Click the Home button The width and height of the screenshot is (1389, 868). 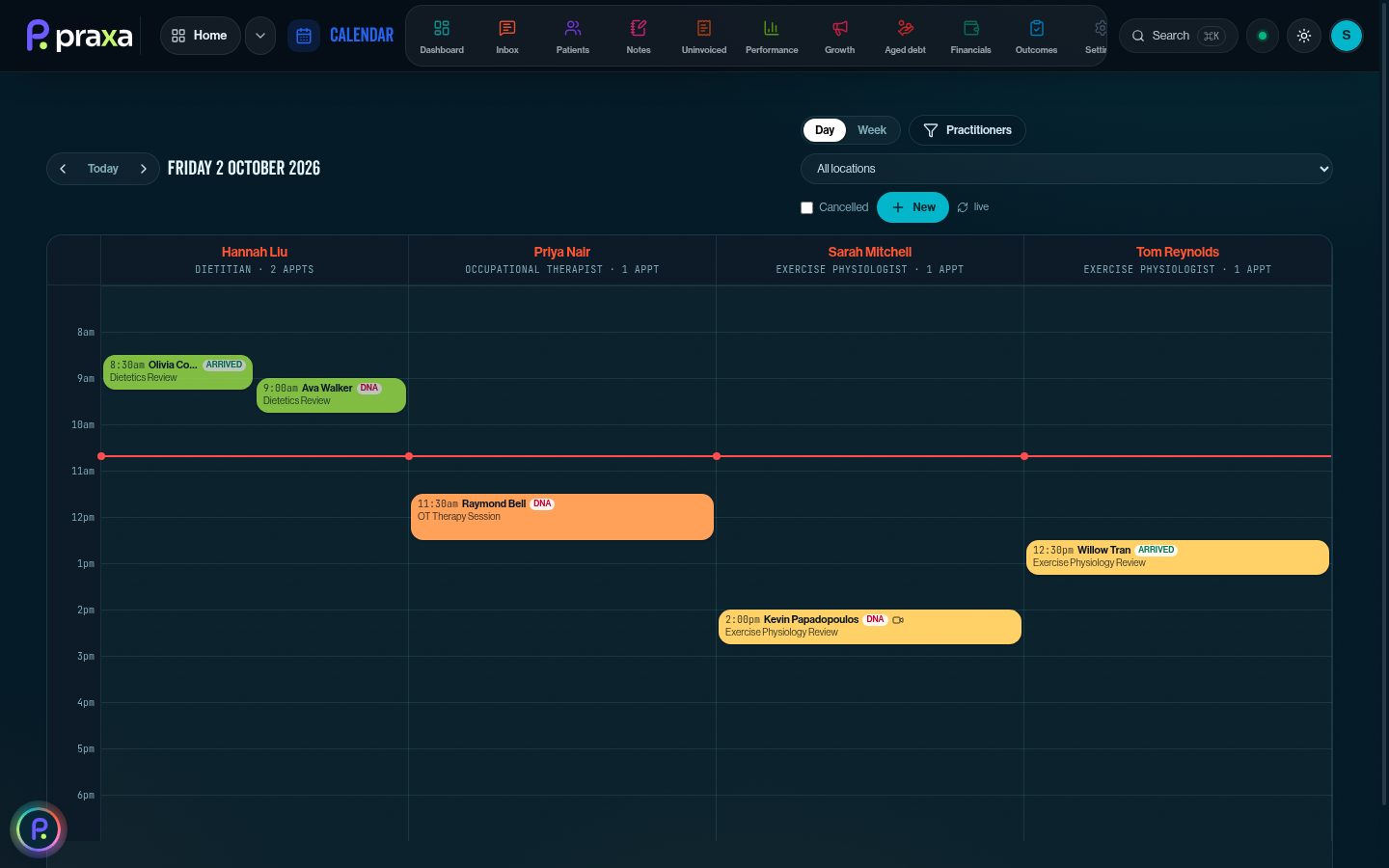[200, 36]
